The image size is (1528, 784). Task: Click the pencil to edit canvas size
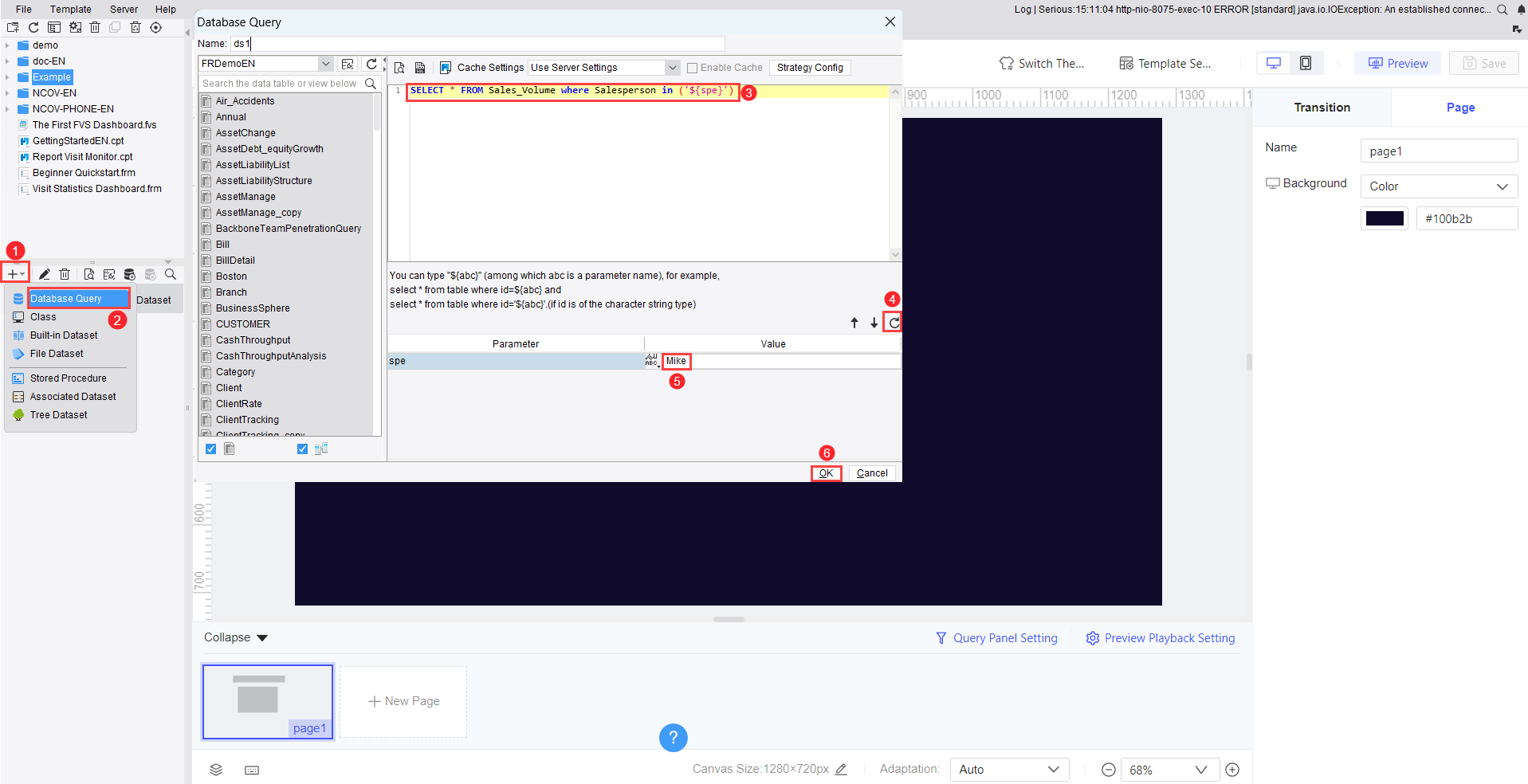(x=841, y=769)
